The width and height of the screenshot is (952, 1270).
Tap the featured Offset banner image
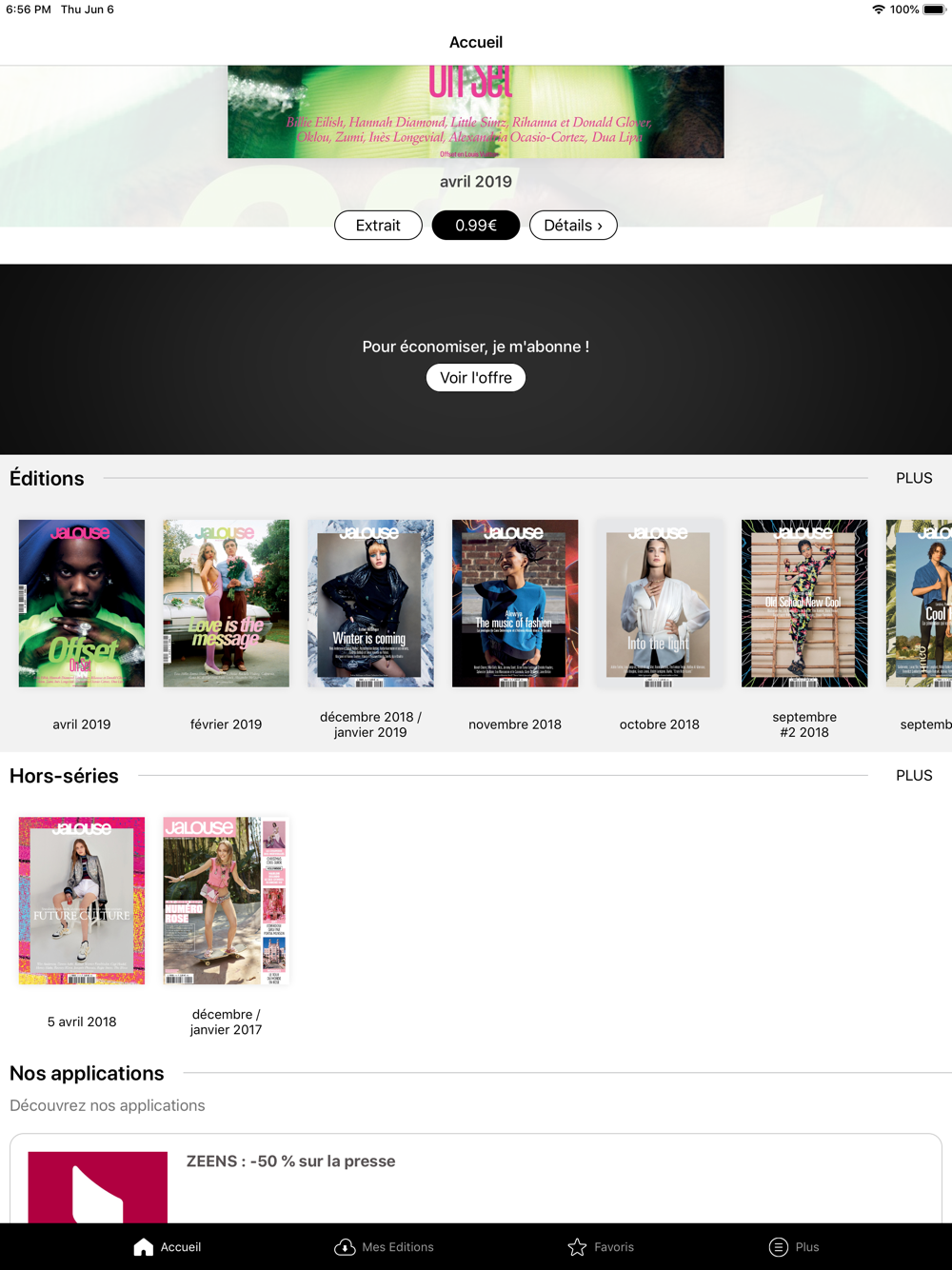476,111
